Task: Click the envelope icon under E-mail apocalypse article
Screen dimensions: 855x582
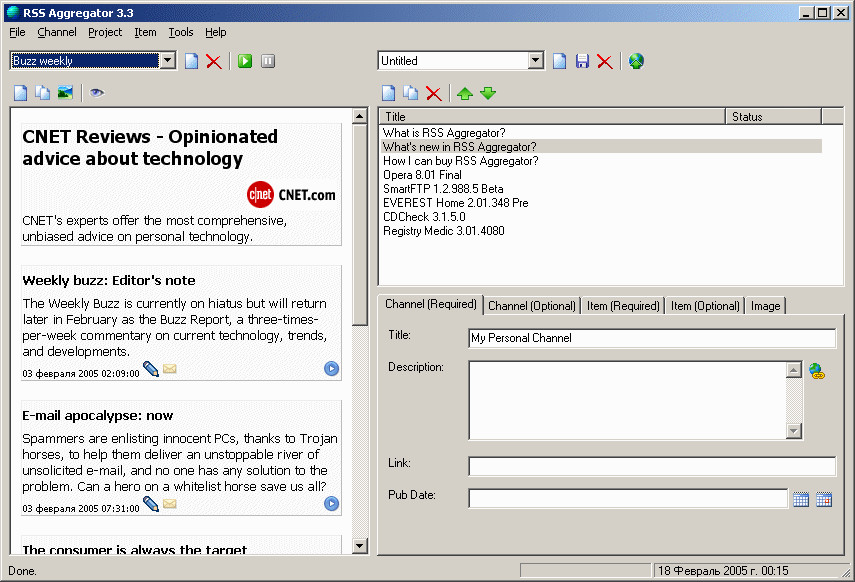Action: point(170,503)
